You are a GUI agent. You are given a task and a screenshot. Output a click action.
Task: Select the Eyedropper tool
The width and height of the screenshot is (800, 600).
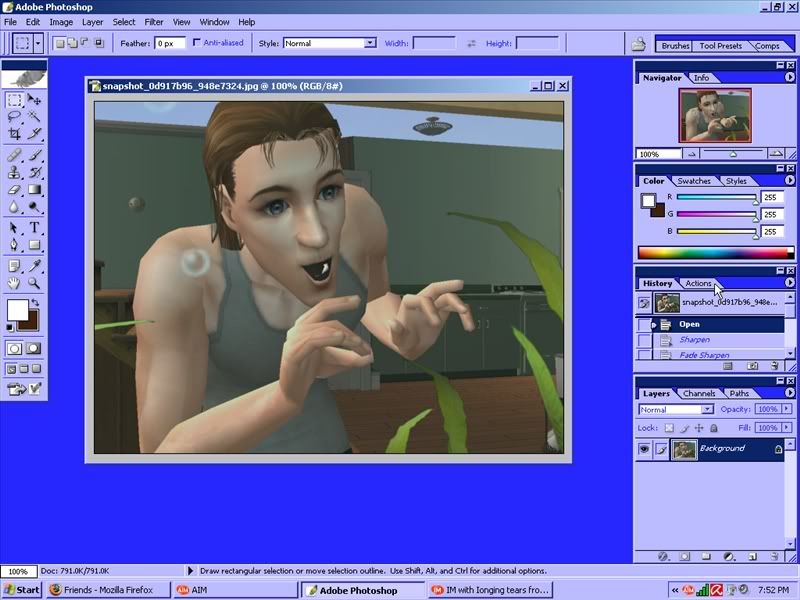[x=34, y=265]
